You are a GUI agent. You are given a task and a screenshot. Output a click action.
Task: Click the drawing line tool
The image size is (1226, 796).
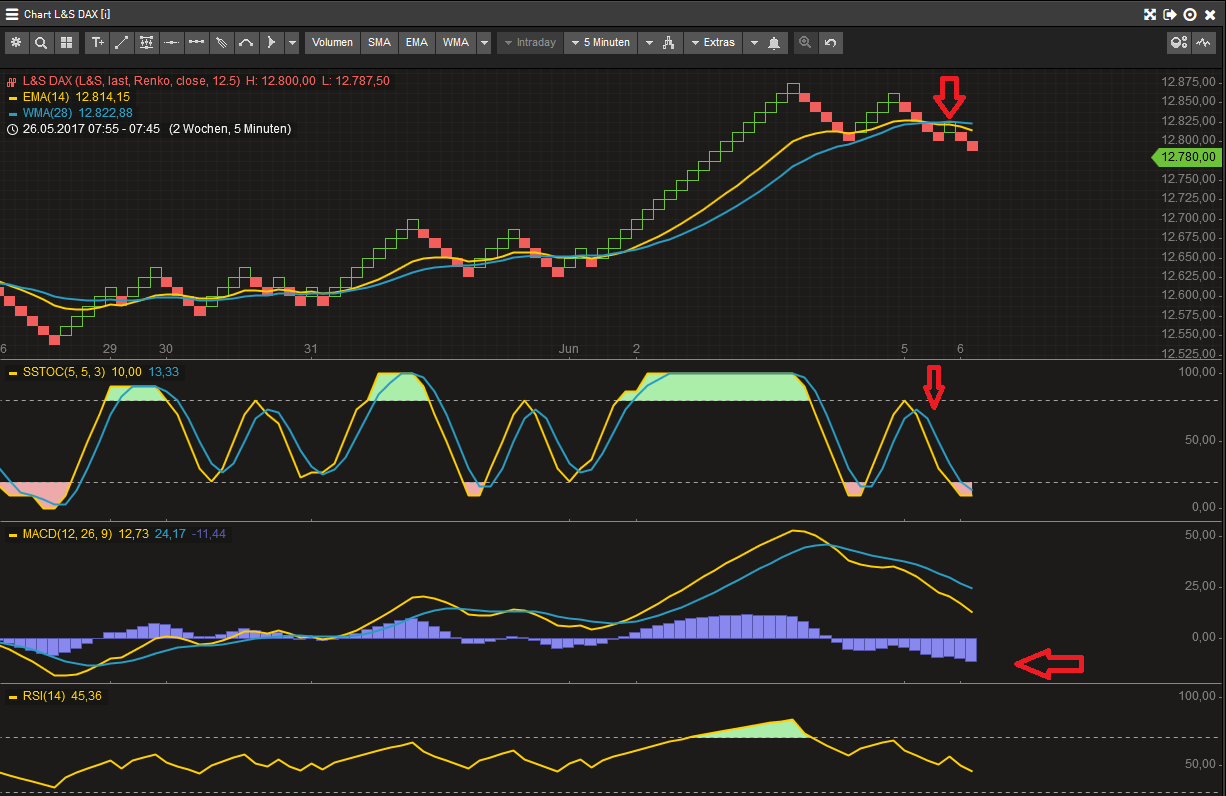coord(120,42)
